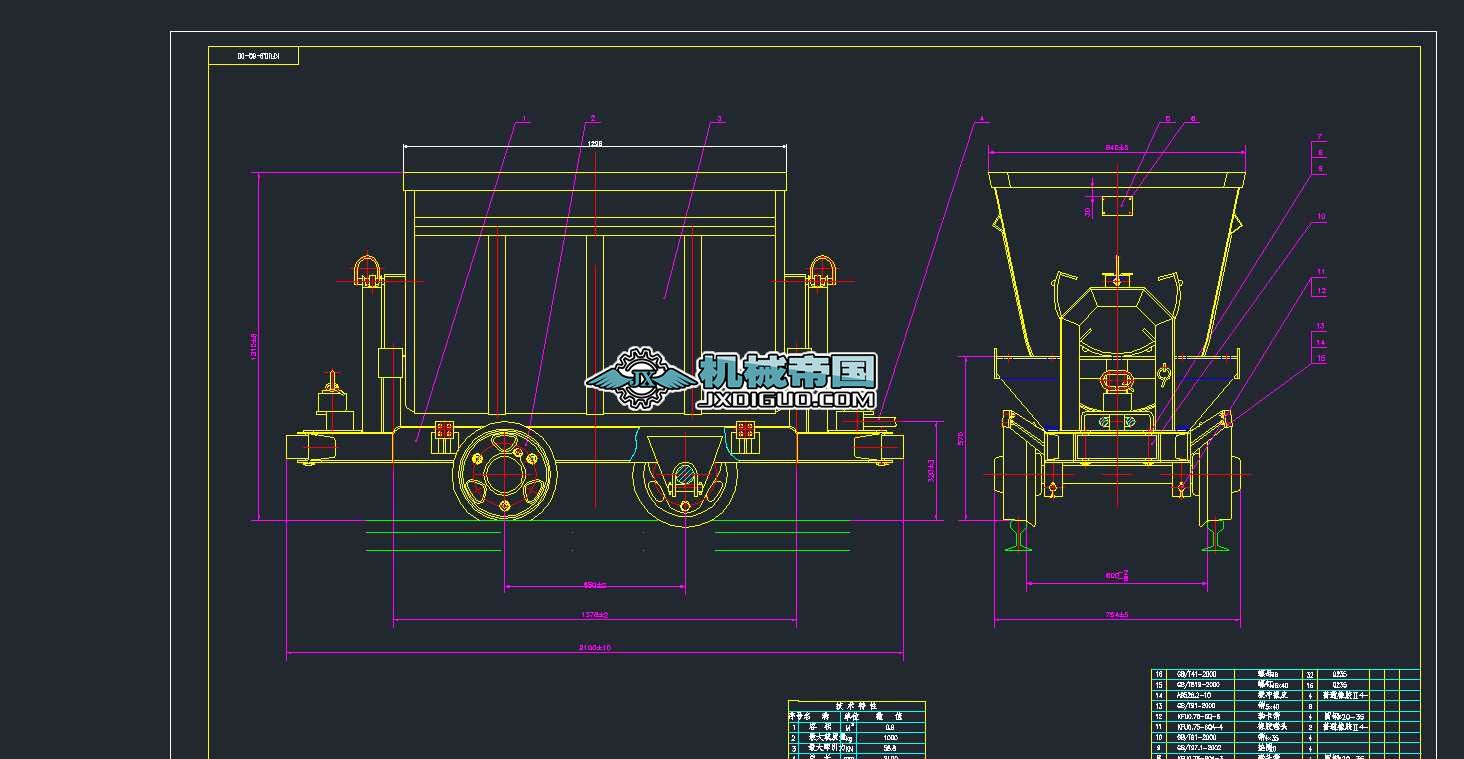Select part callout number 12

[1320, 291]
